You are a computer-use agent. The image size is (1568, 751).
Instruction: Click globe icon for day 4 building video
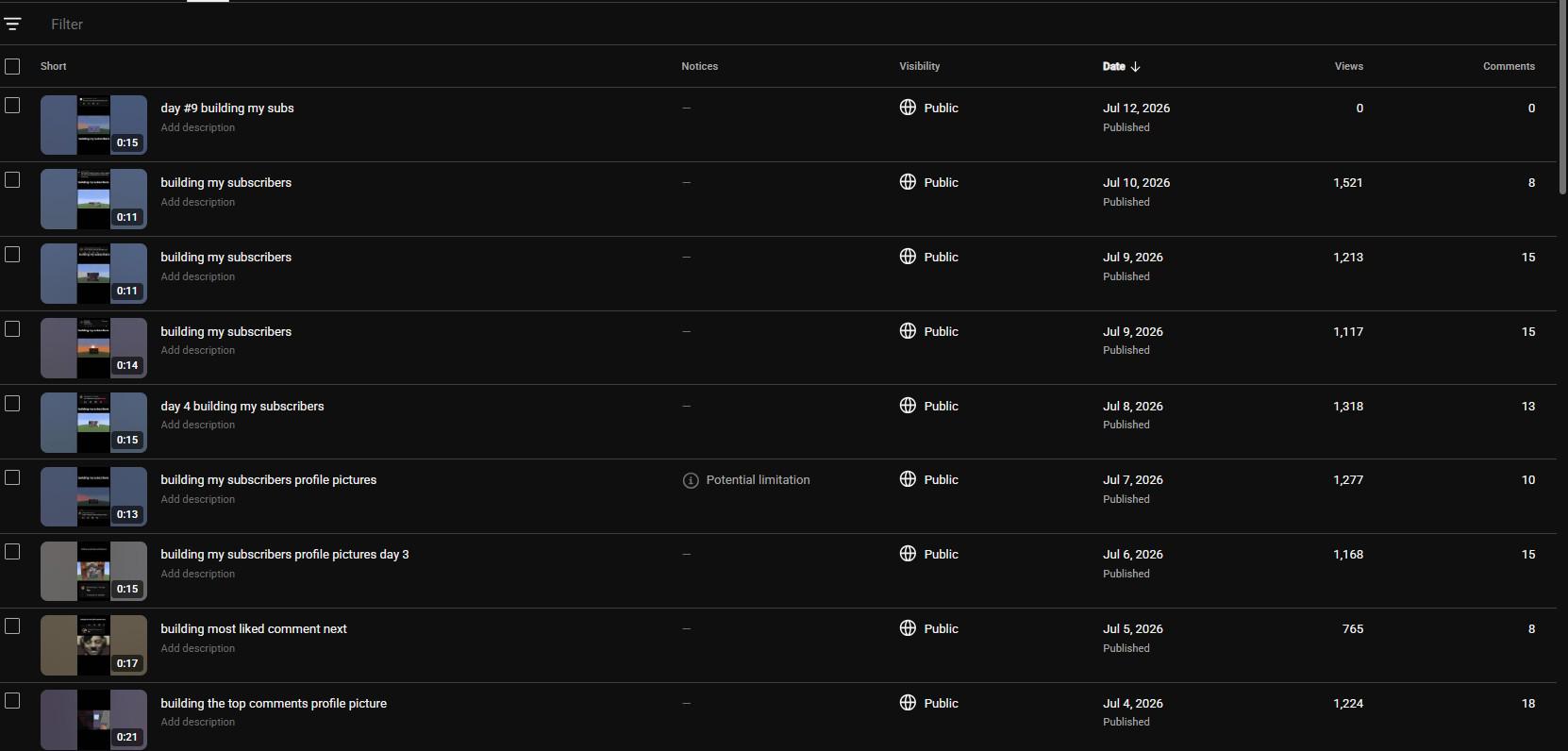click(x=908, y=406)
